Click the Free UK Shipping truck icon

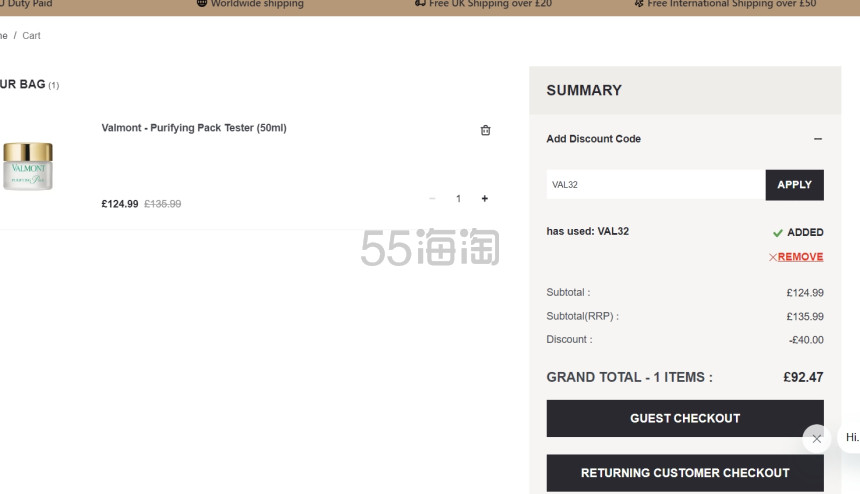[420, 3]
